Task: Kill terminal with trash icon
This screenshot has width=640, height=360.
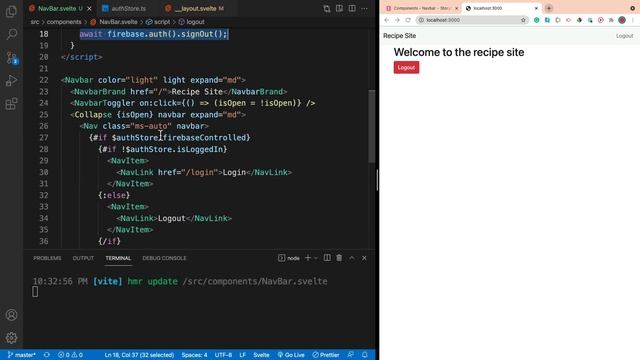Action: coord(339,258)
